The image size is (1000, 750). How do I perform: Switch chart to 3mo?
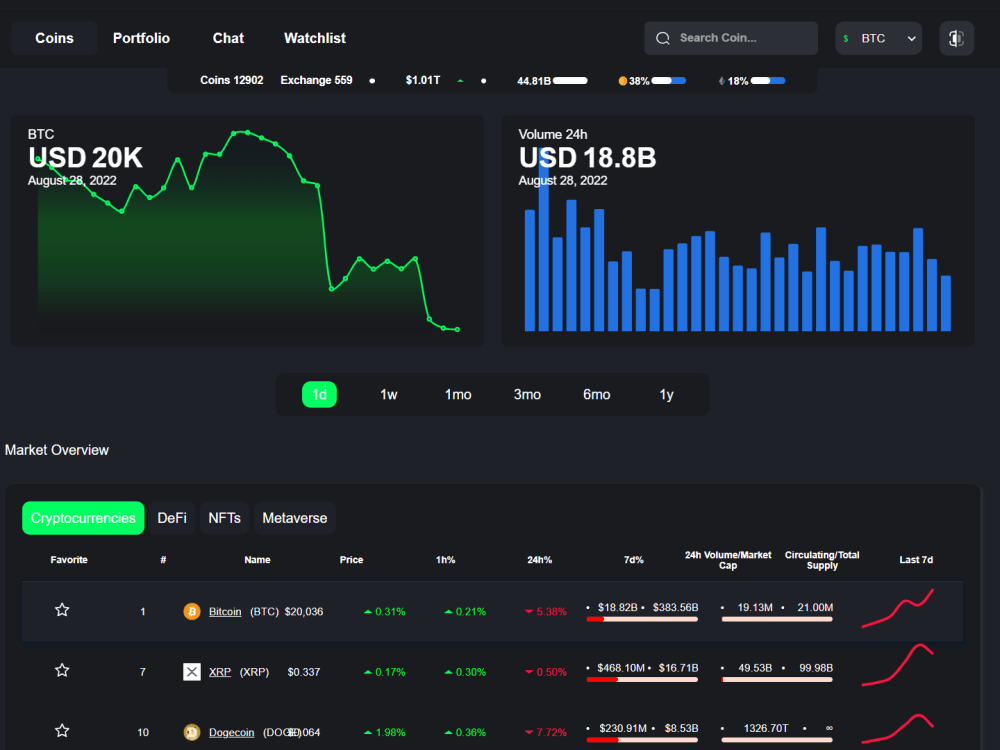tap(527, 395)
